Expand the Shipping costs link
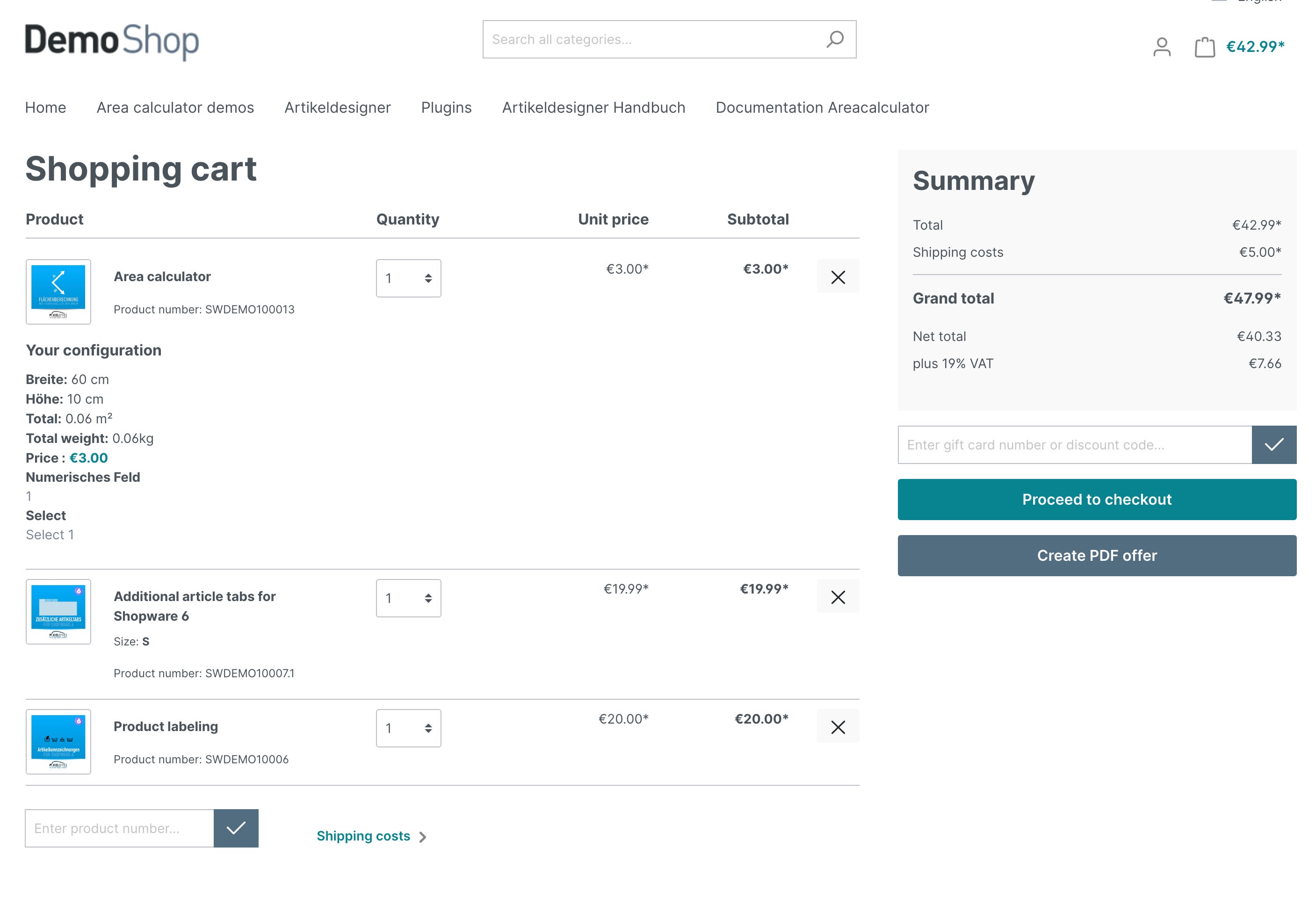The height and width of the screenshot is (913, 1316). click(x=371, y=836)
